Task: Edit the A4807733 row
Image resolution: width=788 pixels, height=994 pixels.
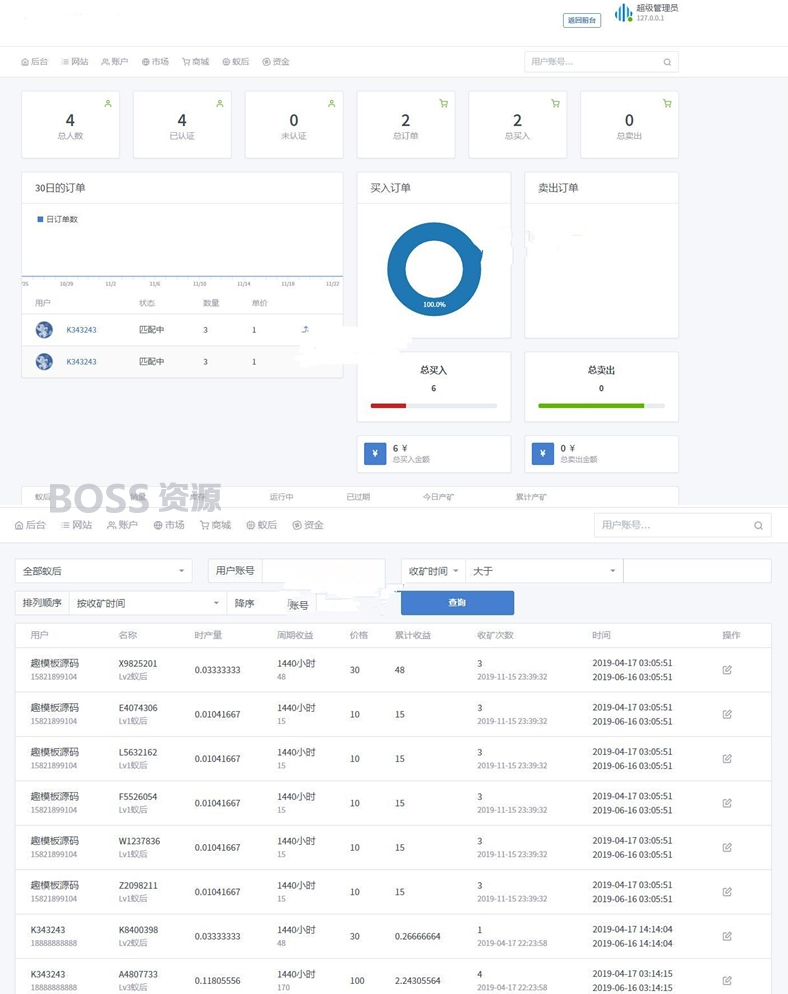Action: tap(727, 980)
